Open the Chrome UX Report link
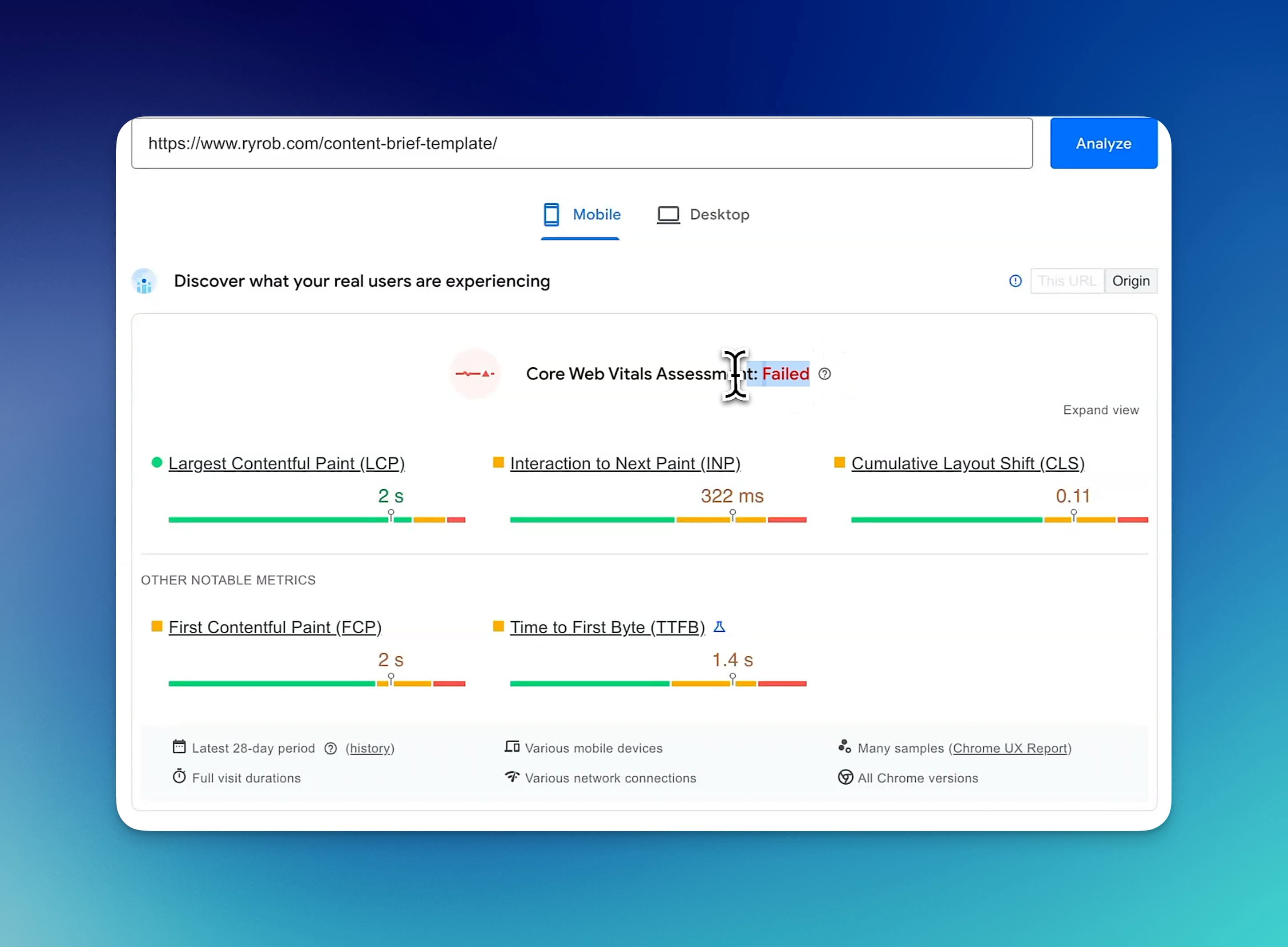 click(1010, 748)
